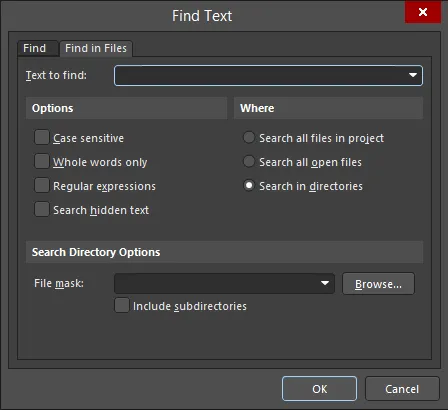
Task: Enable the Case sensitive checkbox
Action: 42,138
